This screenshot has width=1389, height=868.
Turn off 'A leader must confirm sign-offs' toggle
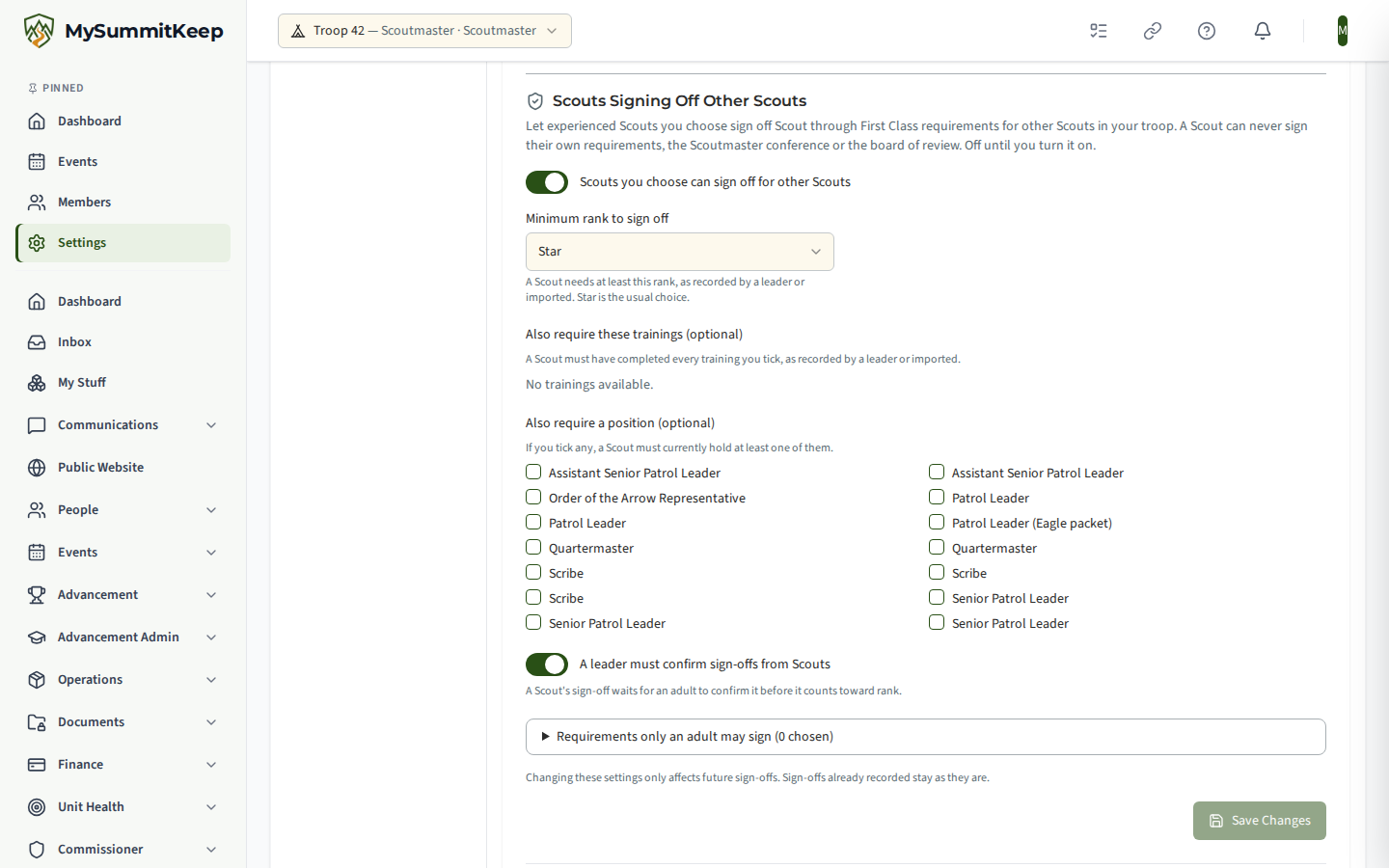(x=547, y=665)
